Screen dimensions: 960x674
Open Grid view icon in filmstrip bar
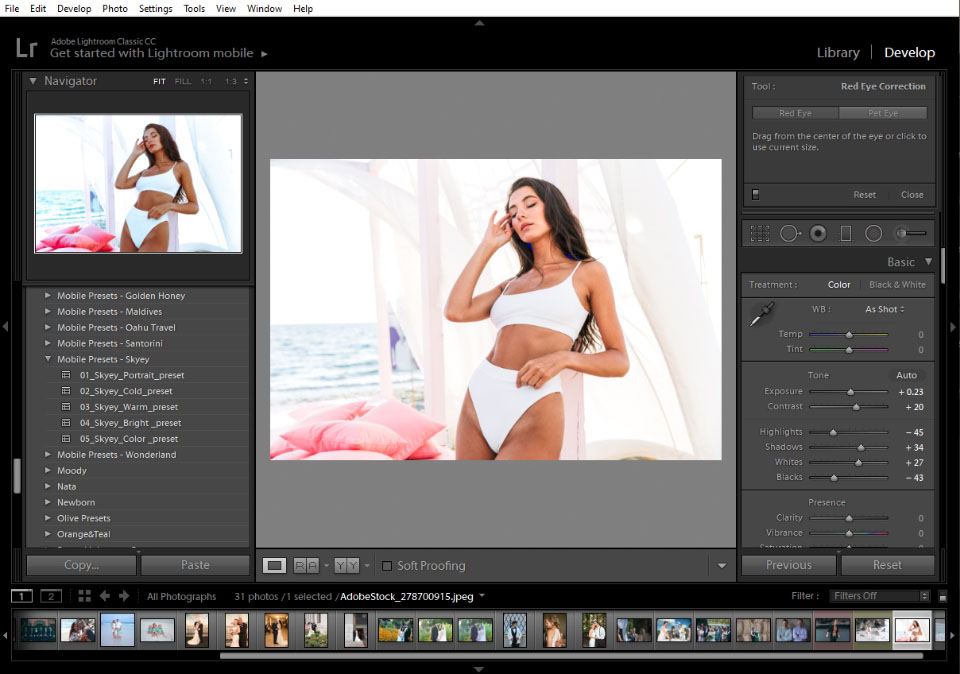84,596
